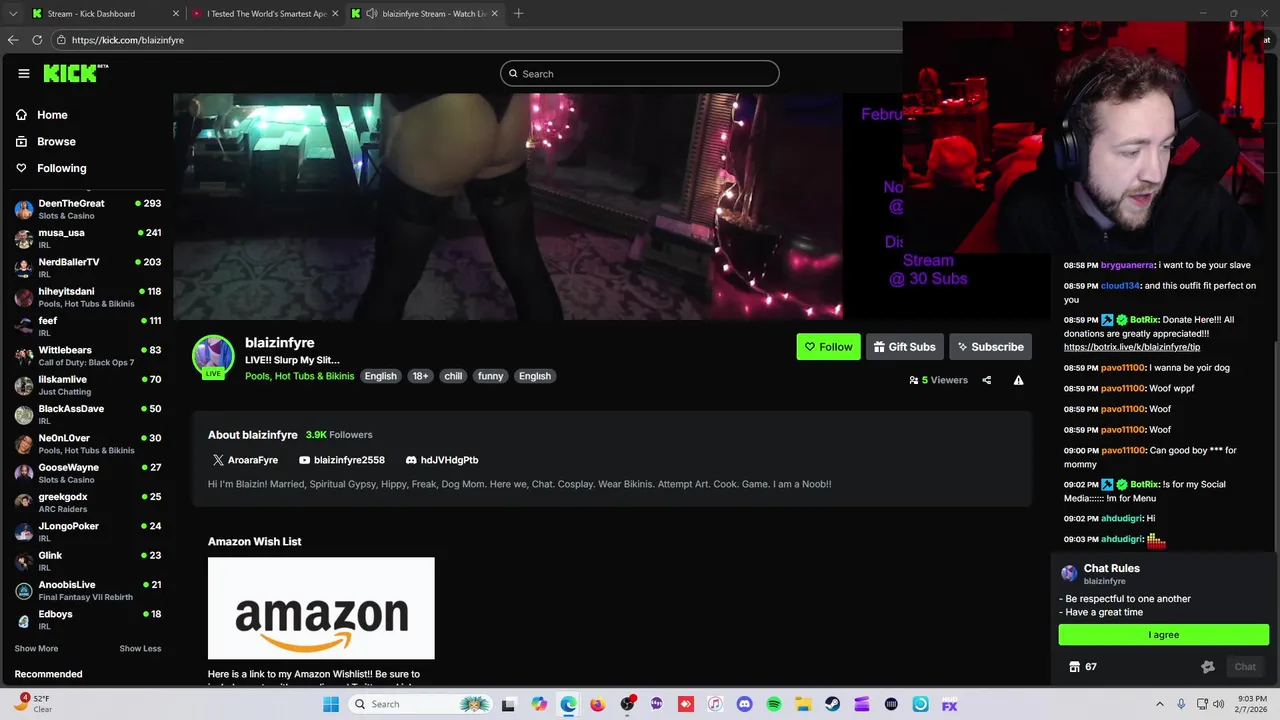1280x720 pixels.
Task: Go to Home in sidebar
Action: coord(52,115)
